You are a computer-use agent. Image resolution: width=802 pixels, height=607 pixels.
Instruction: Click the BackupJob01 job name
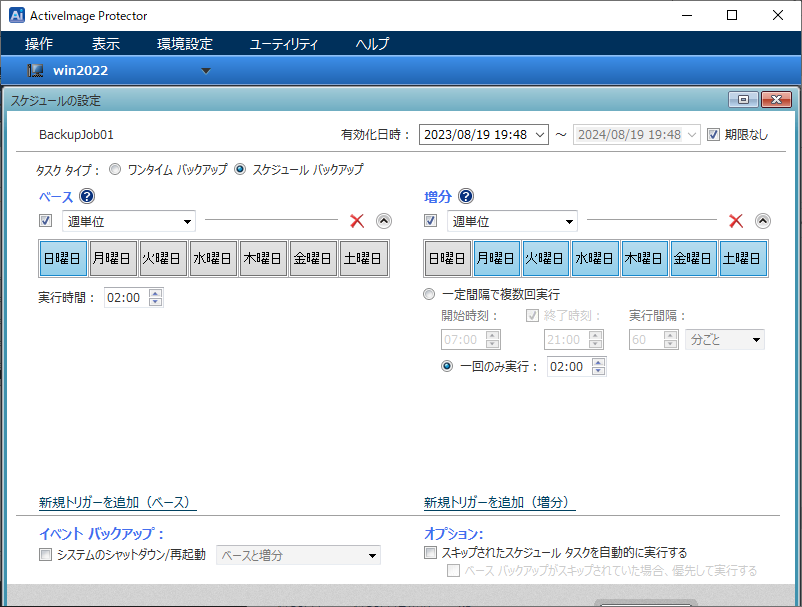coord(76,134)
